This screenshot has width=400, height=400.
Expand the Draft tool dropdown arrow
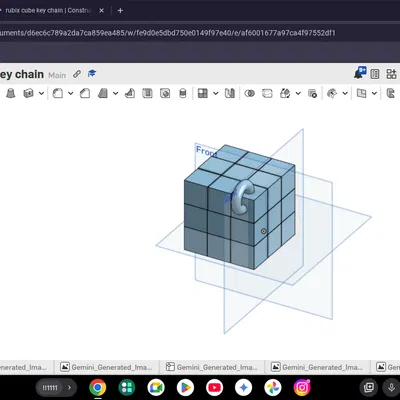click(115, 93)
